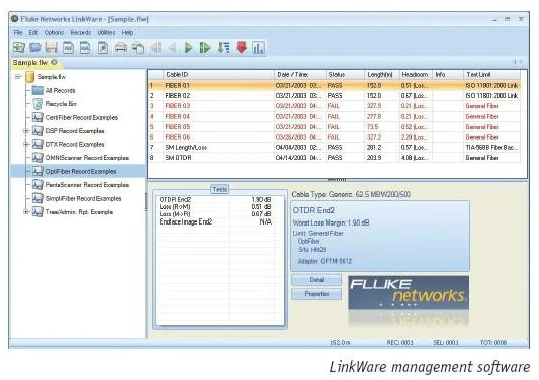This screenshot has width=539, height=380.
Task: Select the All Records tree item
Action: [x=60, y=90]
